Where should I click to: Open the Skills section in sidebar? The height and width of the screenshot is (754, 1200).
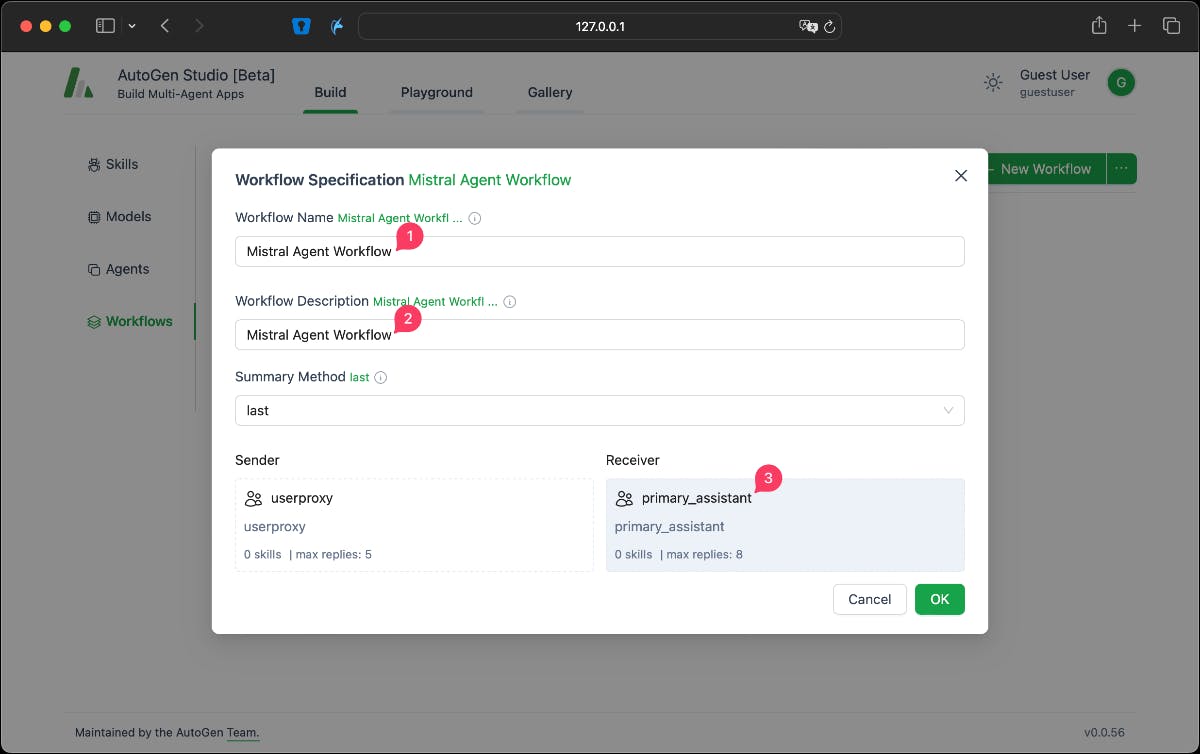tap(113, 164)
